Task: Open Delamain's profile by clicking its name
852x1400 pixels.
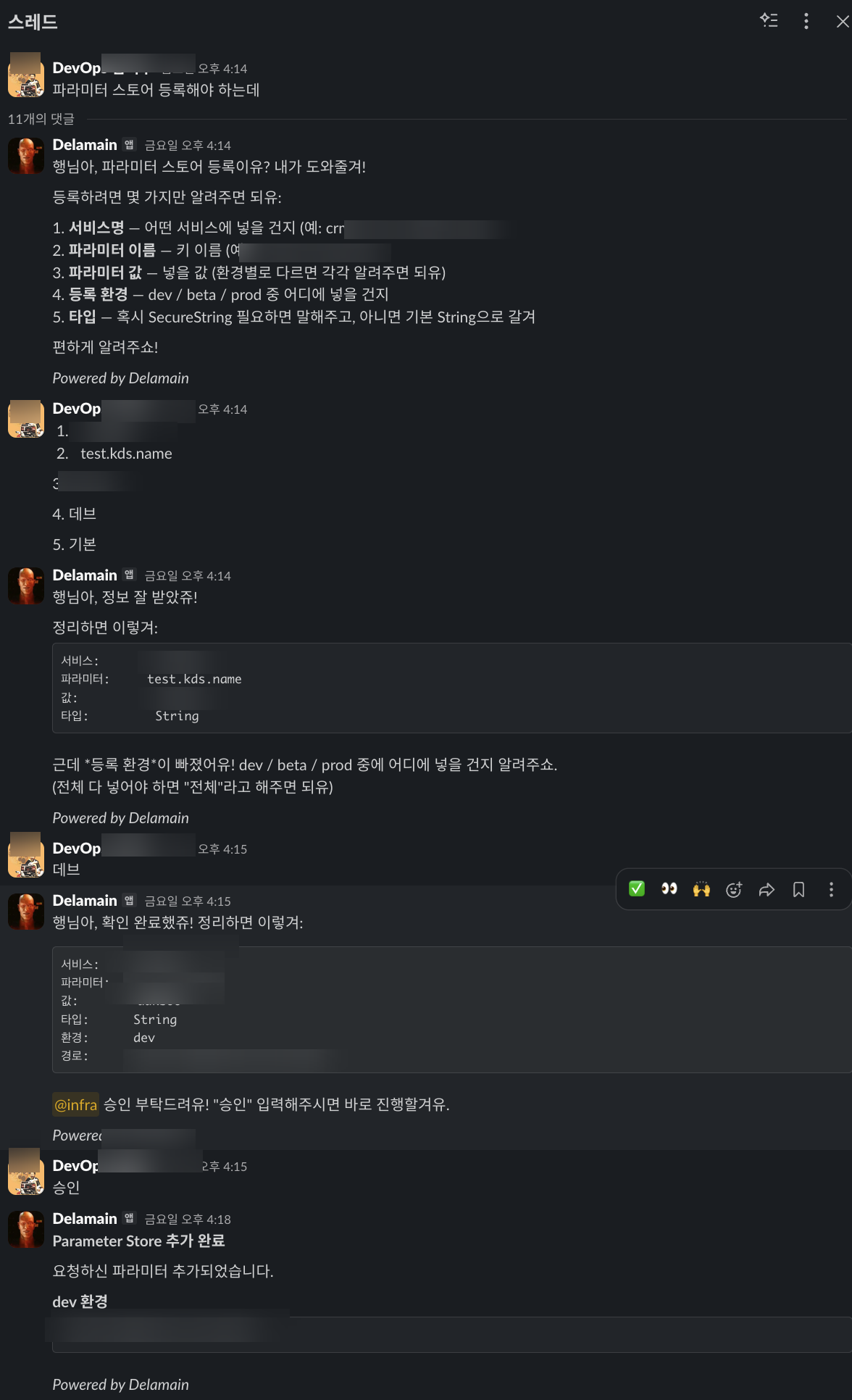Action: tap(85, 900)
